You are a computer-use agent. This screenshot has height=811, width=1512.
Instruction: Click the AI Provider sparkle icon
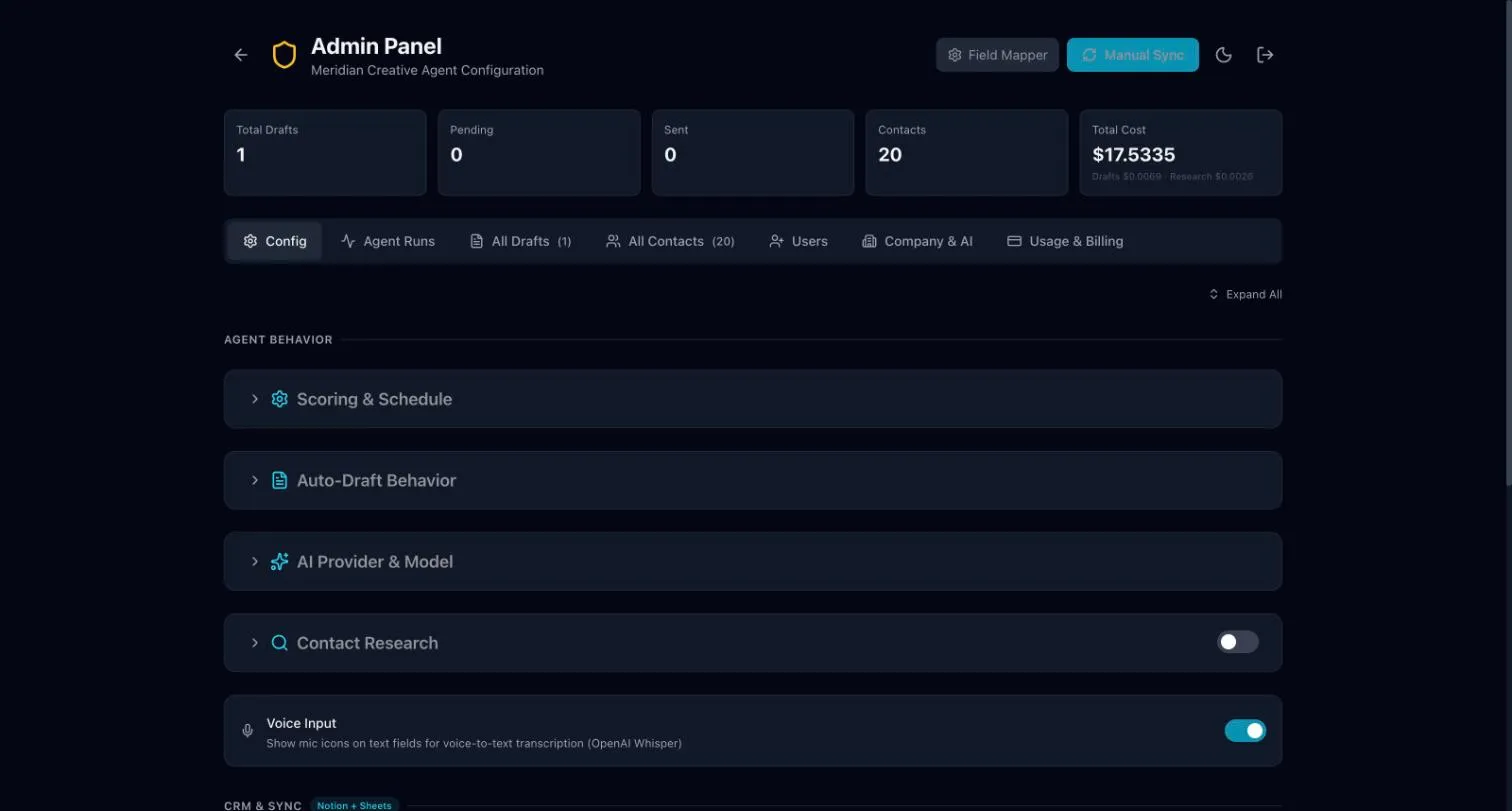[x=280, y=562]
